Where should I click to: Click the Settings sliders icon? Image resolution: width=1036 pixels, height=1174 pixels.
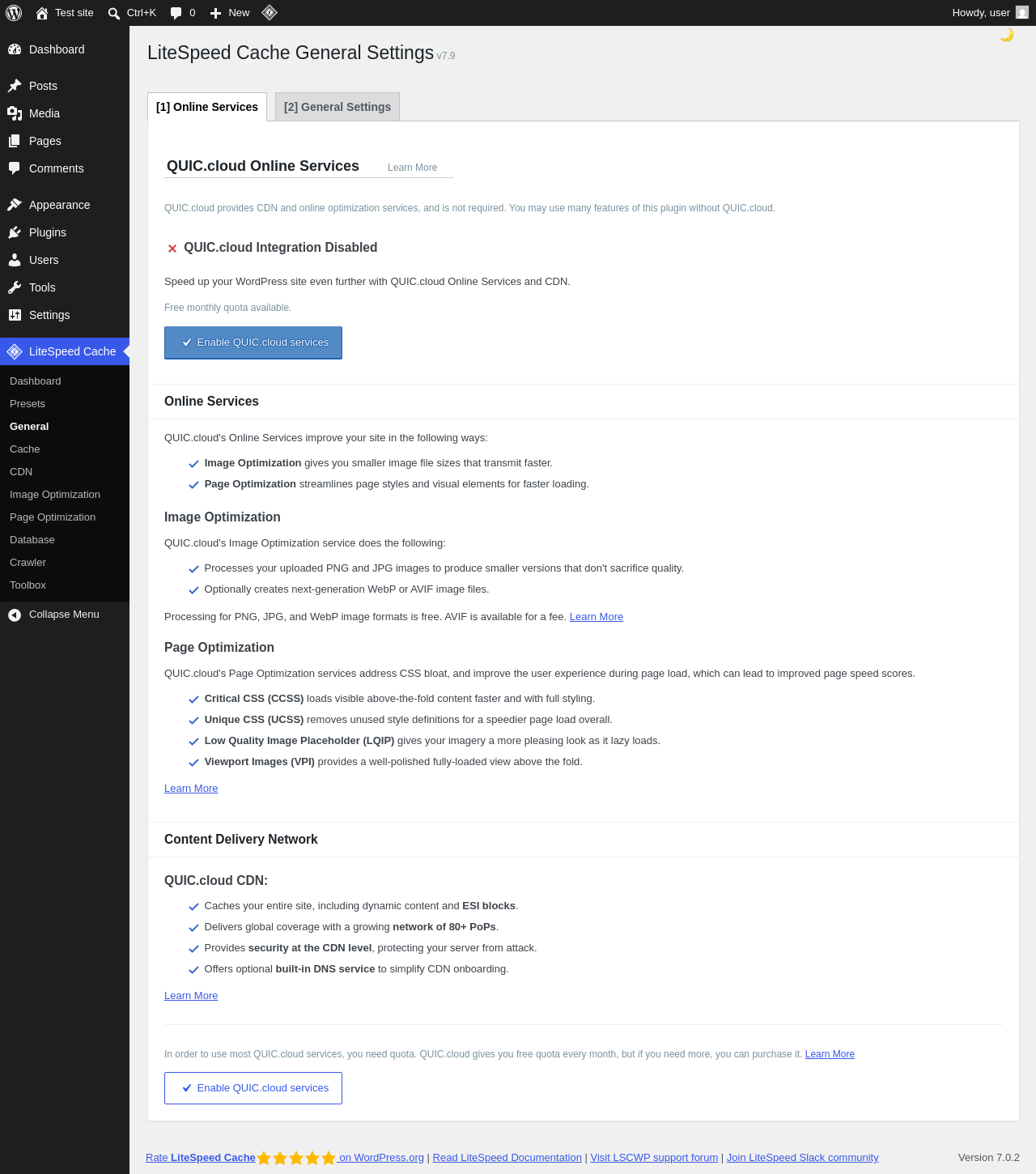(x=15, y=315)
